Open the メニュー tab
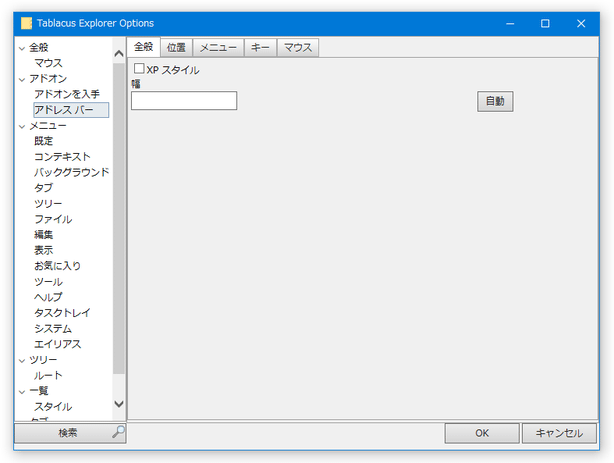The height and width of the screenshot is (463, 614). 219,48
